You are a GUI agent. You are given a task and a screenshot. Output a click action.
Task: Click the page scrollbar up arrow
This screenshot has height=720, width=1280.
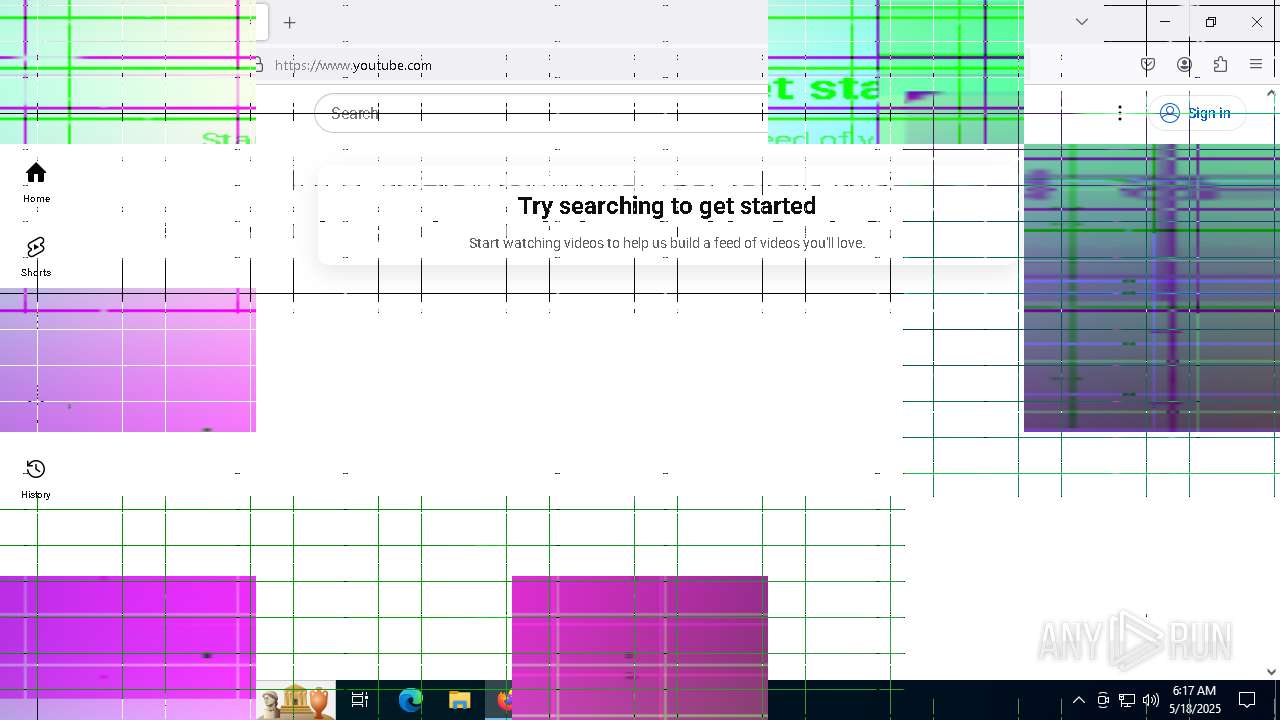(1271, 93)
